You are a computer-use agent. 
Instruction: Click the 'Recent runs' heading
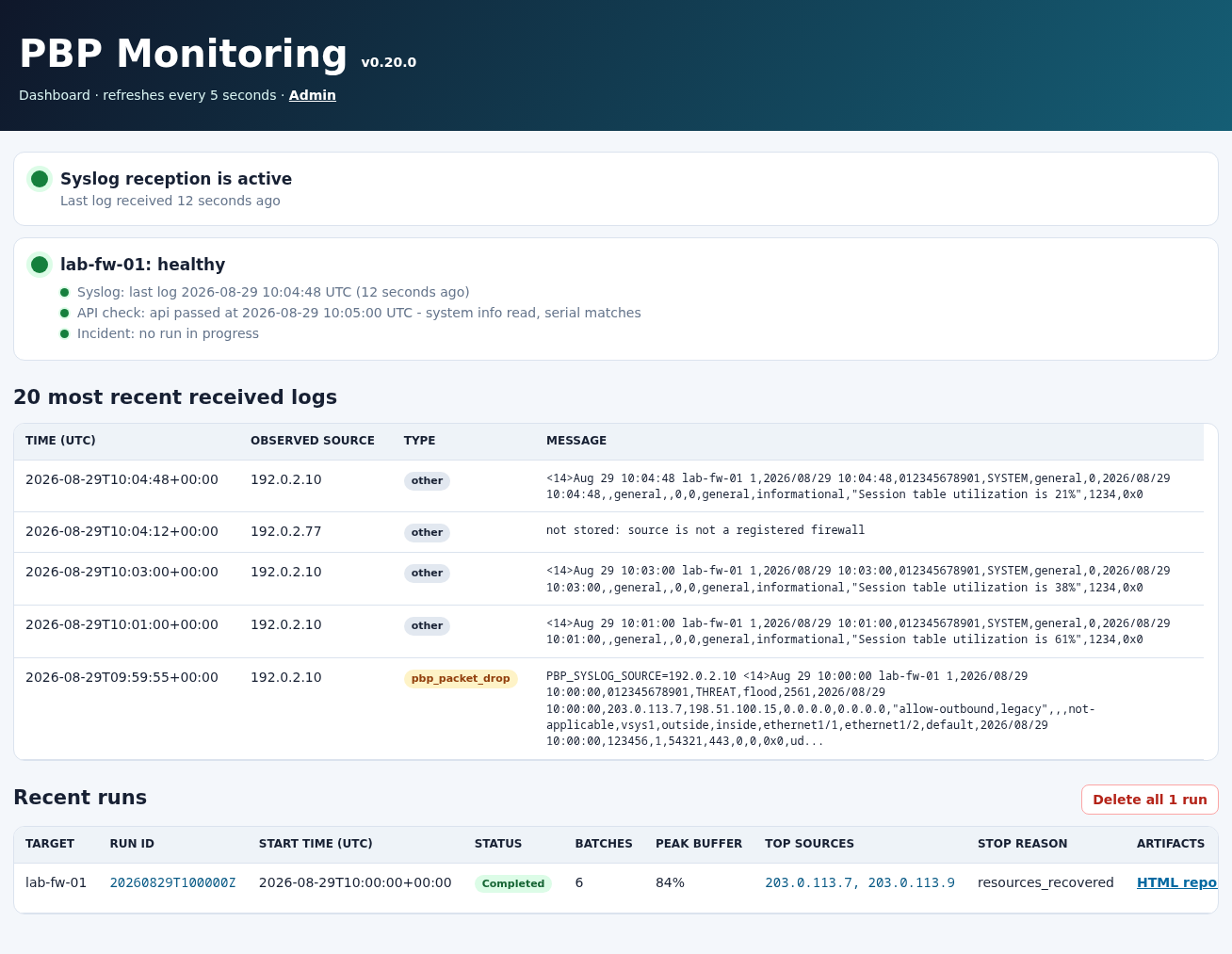click(80, 798)
